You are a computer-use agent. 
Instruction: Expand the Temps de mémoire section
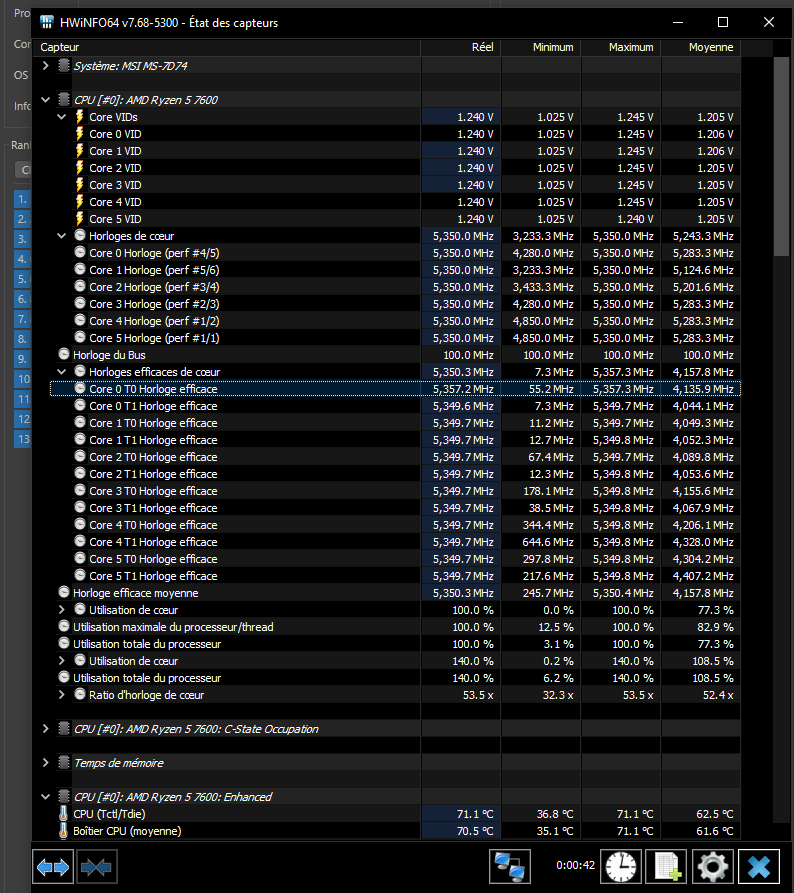coord(46,763)
